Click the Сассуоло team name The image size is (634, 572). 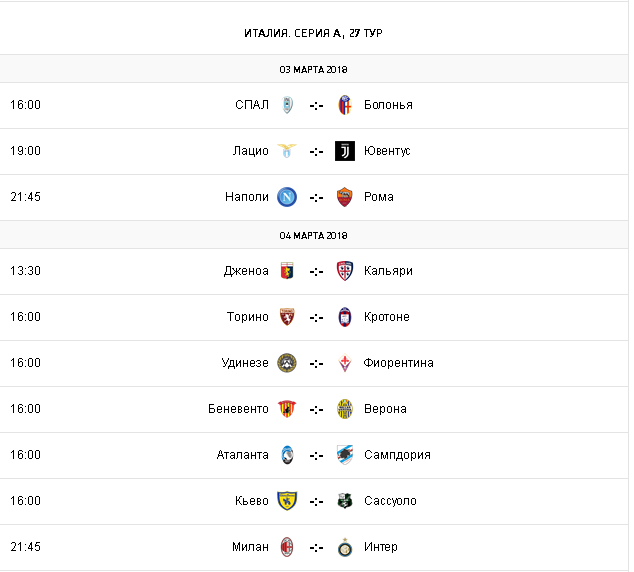click(x=390, y=501)
